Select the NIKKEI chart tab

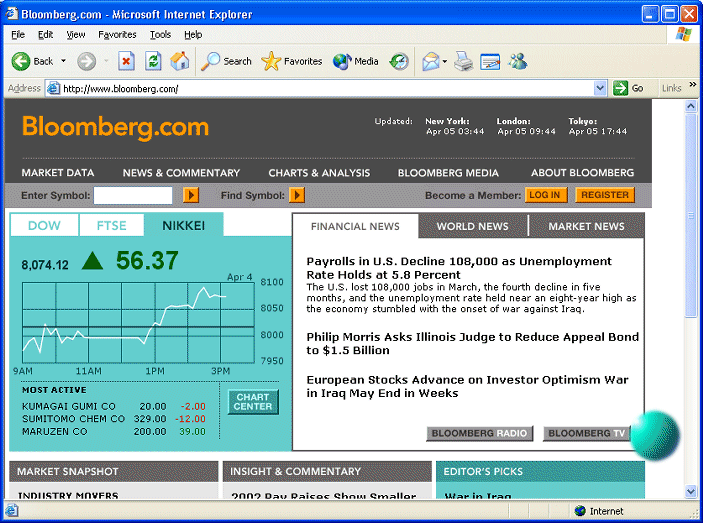pos(183,225)
